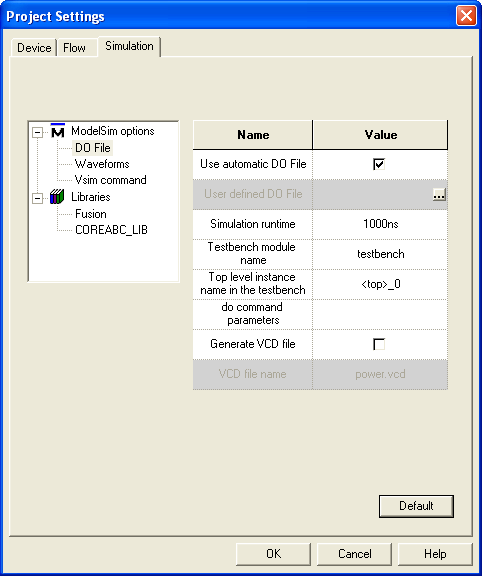This screenshot has width=482, height=576.
Task: Click the browse ellipsis button for DO File
Action: coord(439,194)
